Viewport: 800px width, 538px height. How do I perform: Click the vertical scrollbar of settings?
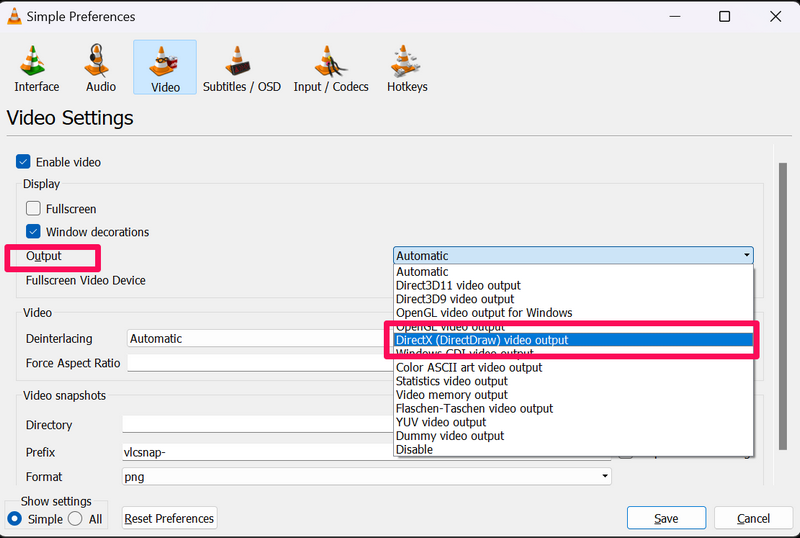pos(782,306)
